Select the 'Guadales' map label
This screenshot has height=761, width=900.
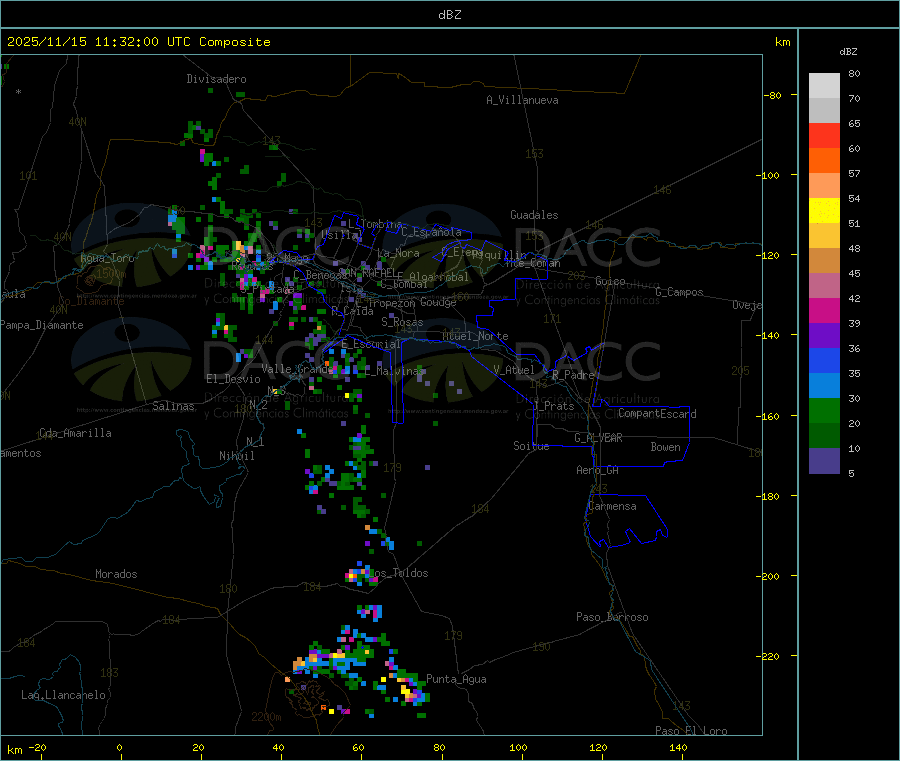click(x=534, y=215)
